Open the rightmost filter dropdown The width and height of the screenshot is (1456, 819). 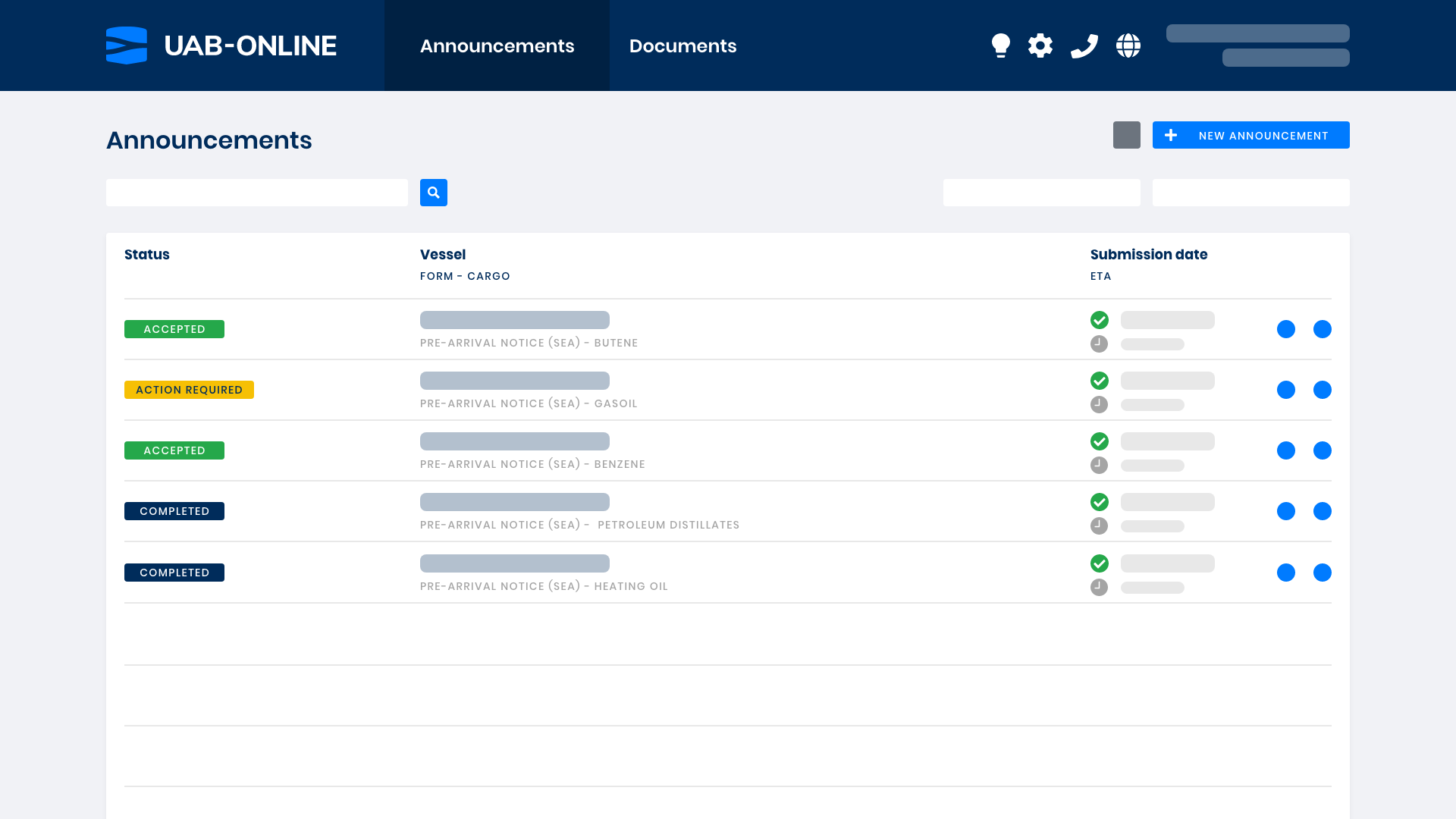coord(1251,193)
